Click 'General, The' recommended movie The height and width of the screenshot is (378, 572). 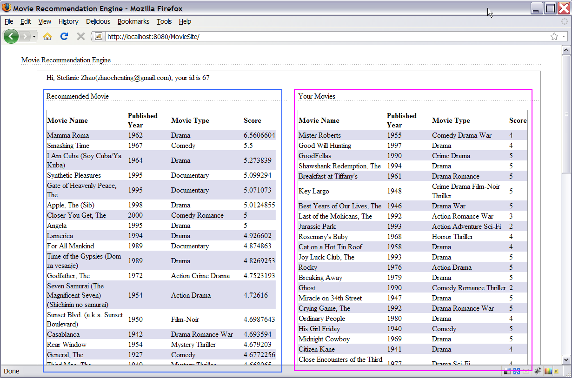click(x=65, y=355)
